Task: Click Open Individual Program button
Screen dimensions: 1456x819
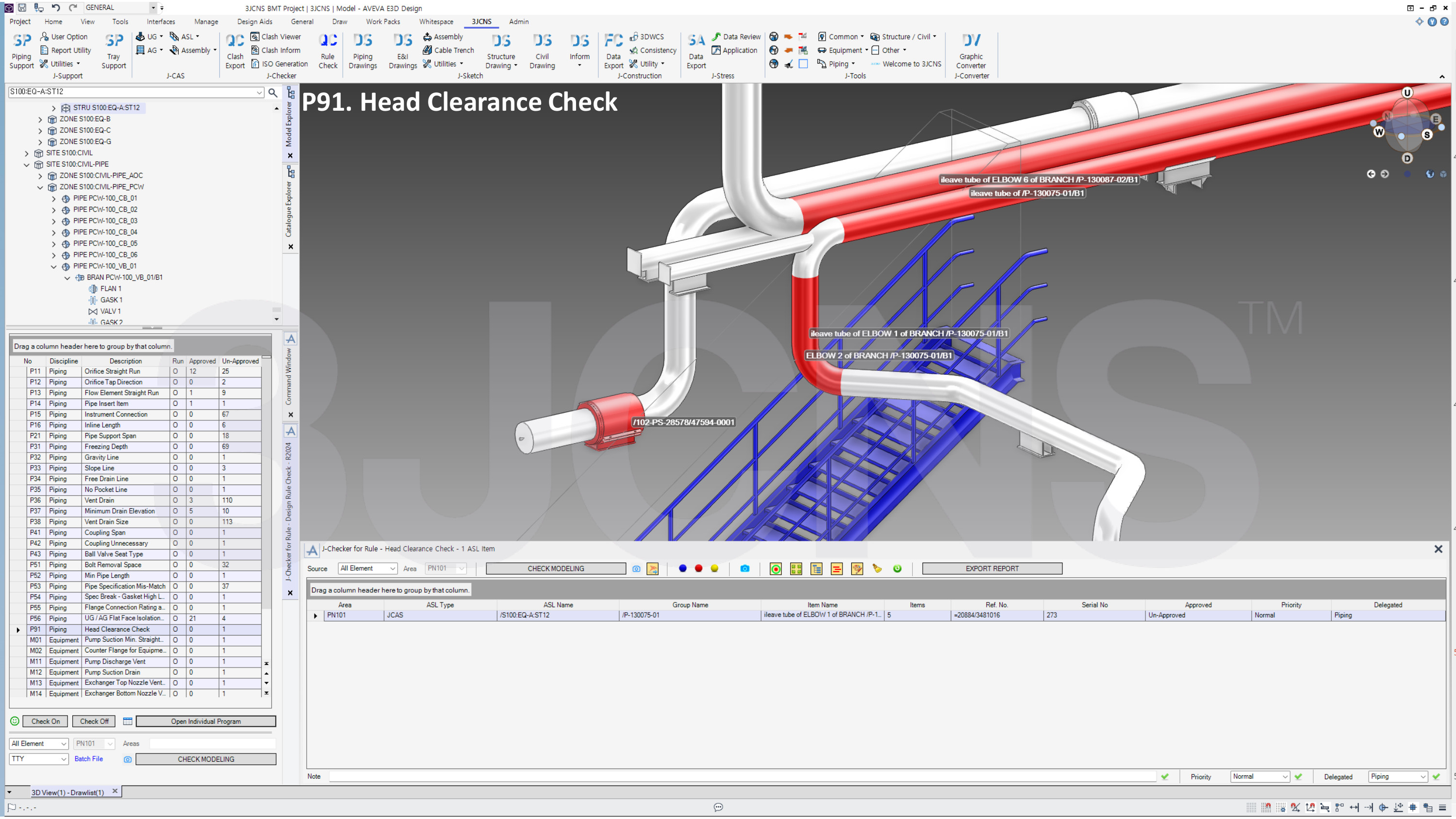Action: (x=206, y=722)
